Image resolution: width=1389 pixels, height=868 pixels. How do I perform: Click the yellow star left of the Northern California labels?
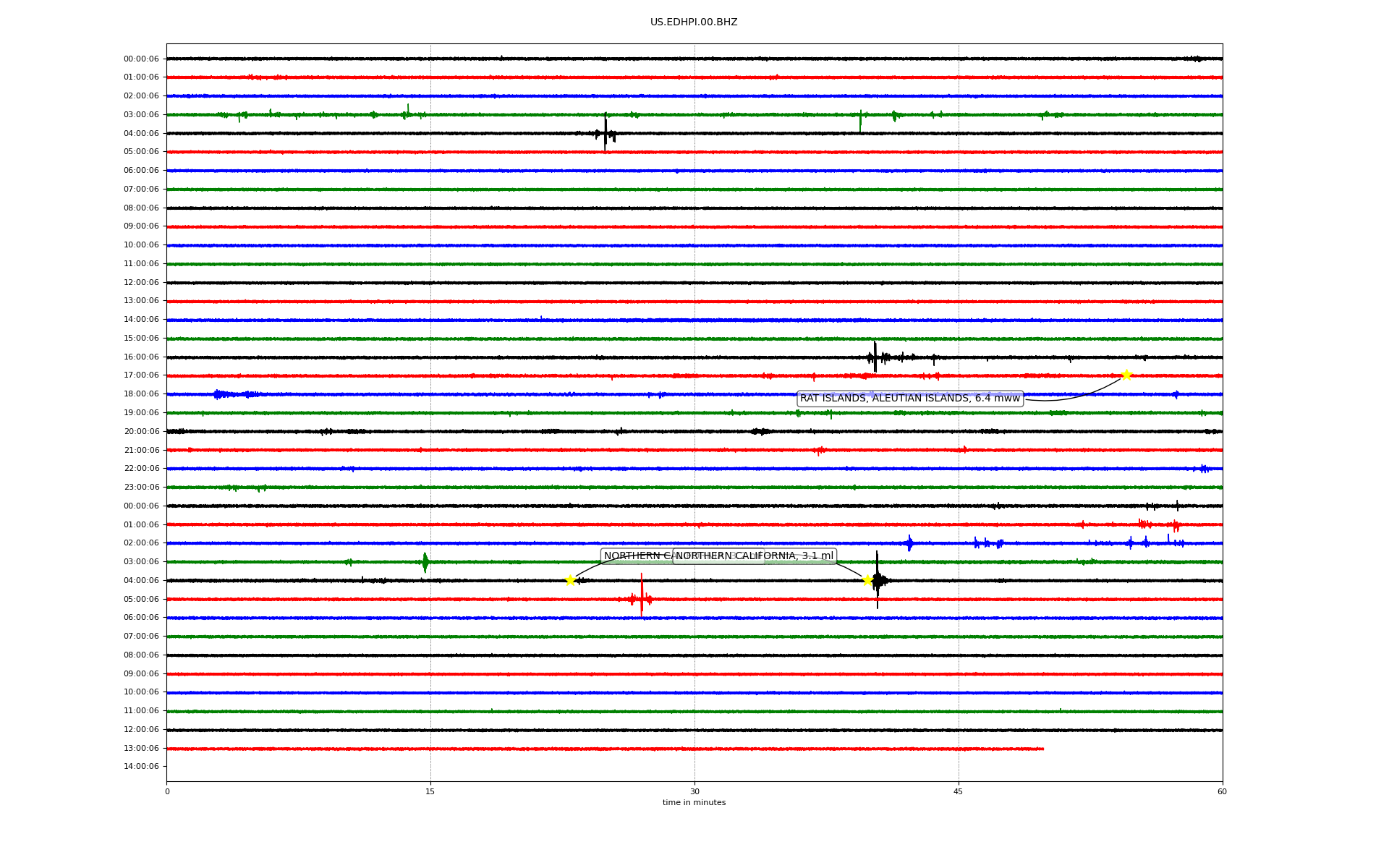pyautogui.click(x=570, y=580)
